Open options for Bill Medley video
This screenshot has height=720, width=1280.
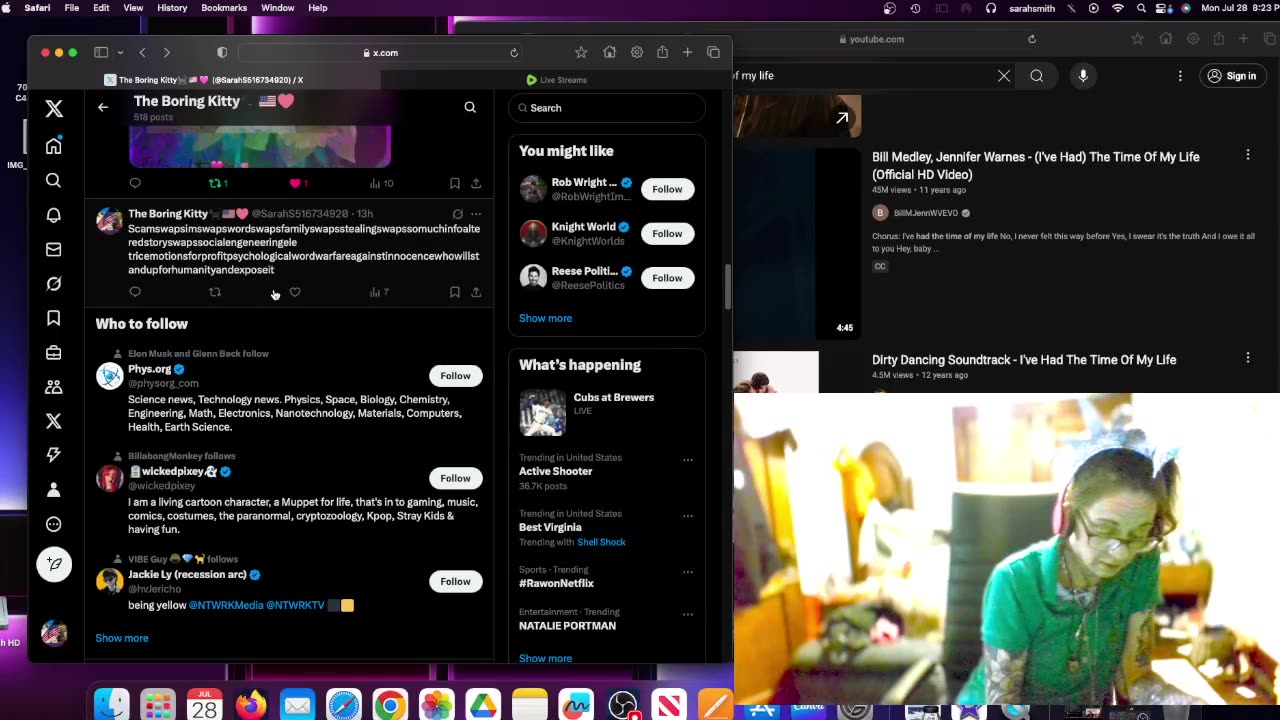1248,155
